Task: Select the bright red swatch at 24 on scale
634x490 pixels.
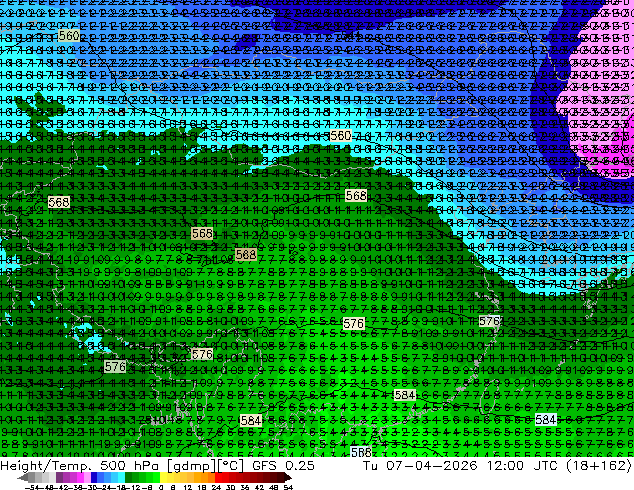Action: [x=219, y=478]
